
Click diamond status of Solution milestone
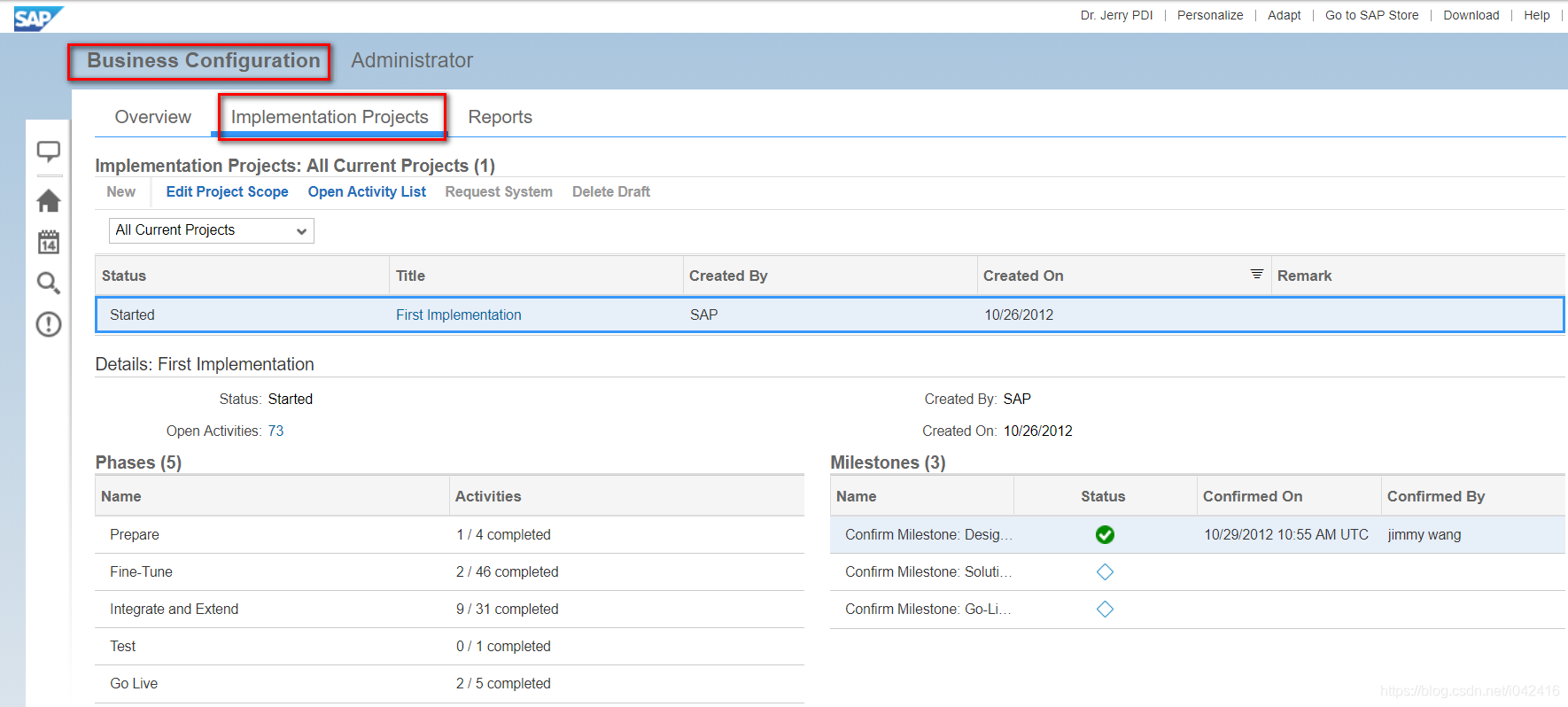tap(1105, 571)
